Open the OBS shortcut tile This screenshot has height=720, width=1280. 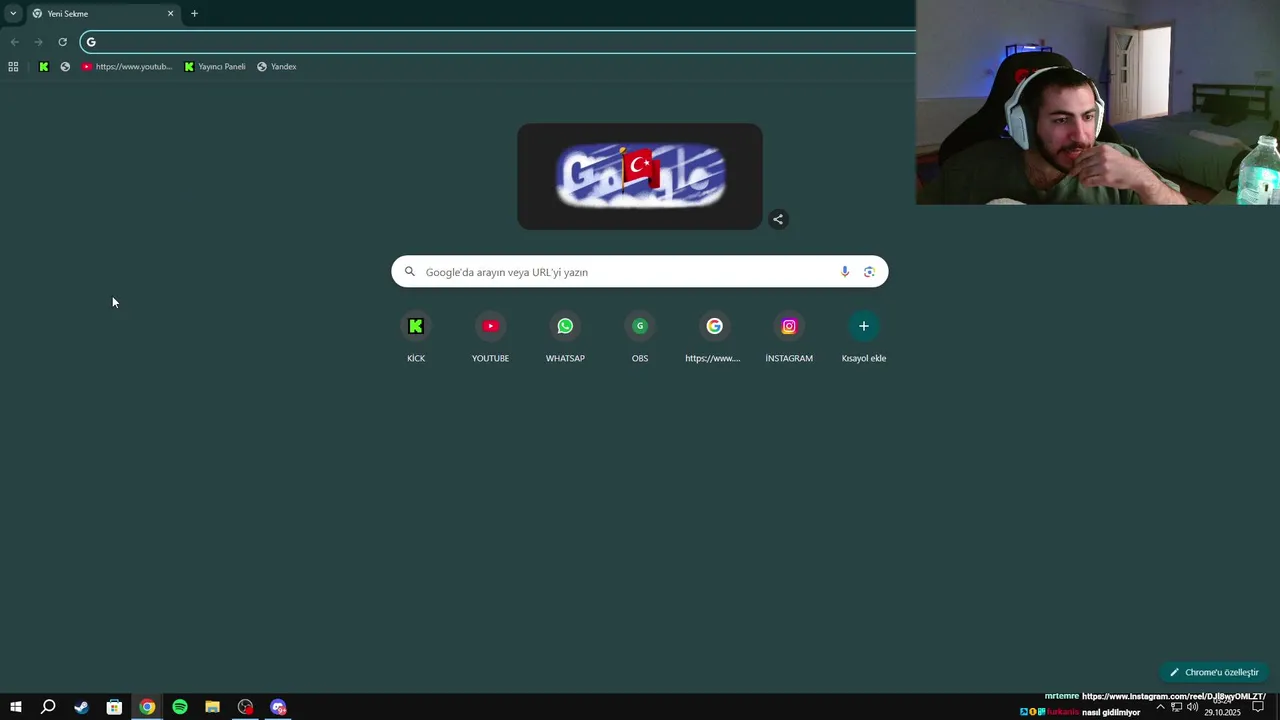tap(640, 337)
